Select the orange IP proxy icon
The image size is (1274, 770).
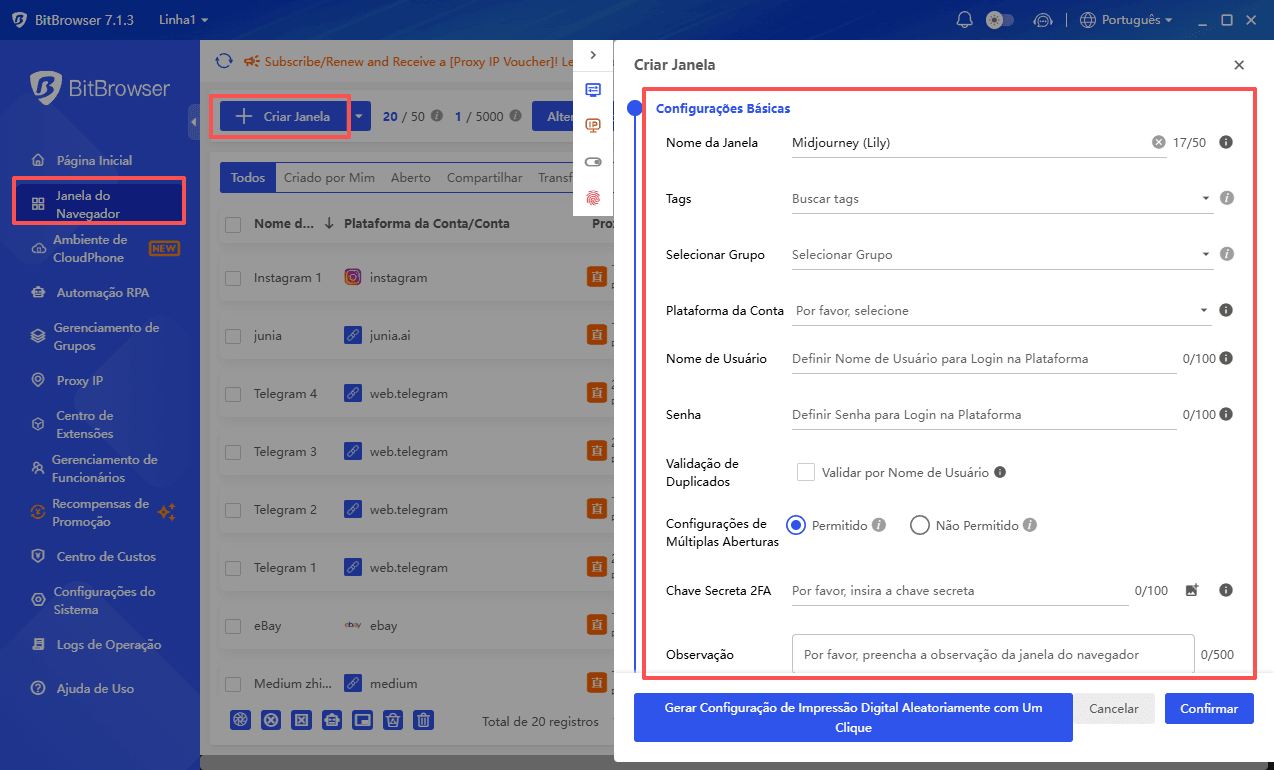pyautogui.click(x=593, y=125)
